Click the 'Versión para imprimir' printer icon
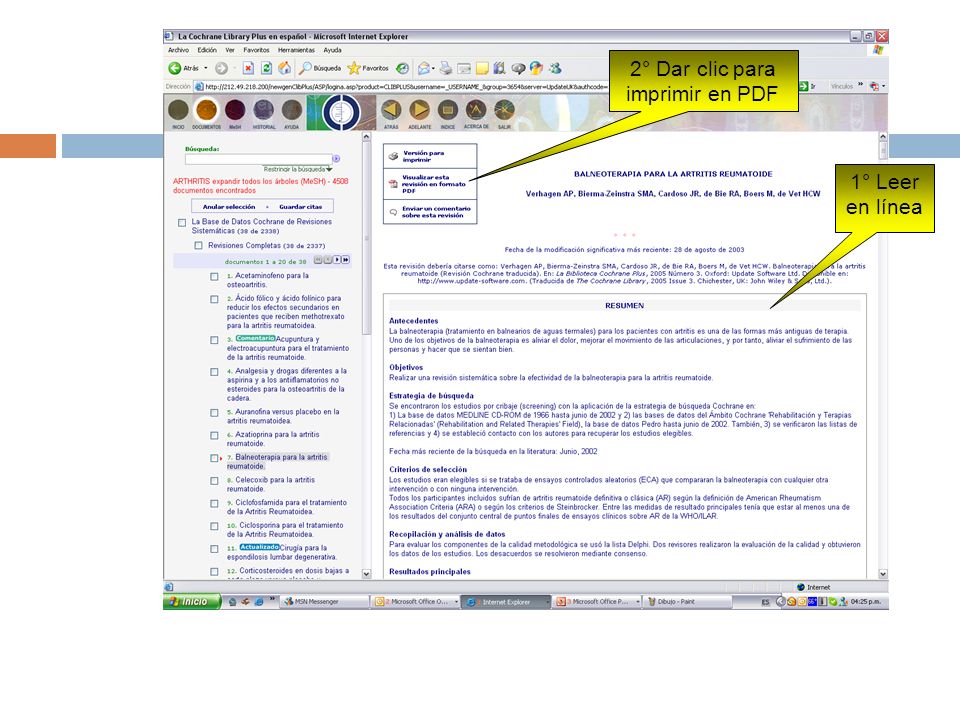The width and height of the screenshot is (960, 720). (393, 157)
